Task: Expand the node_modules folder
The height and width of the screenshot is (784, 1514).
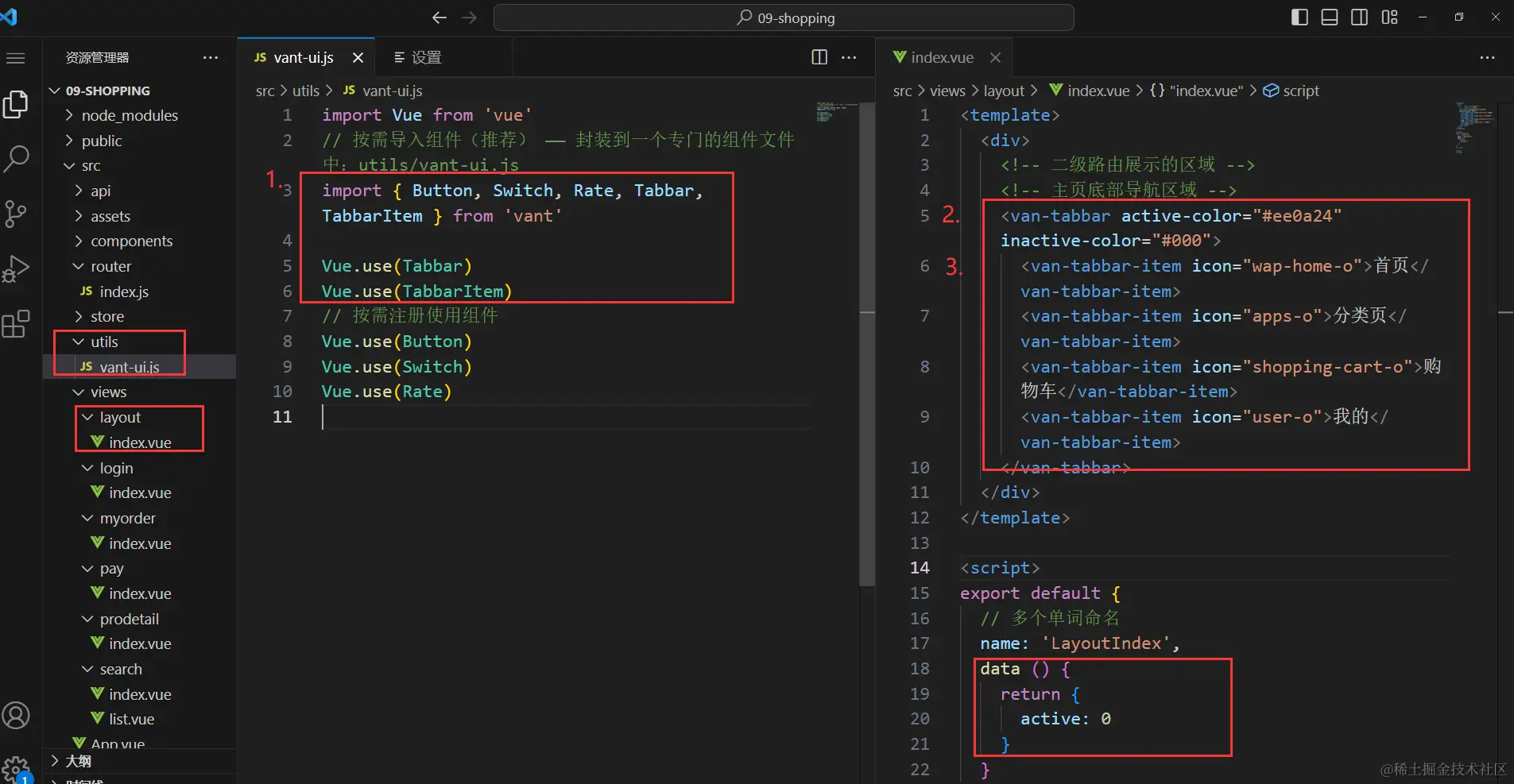Action: pos(139,116)
